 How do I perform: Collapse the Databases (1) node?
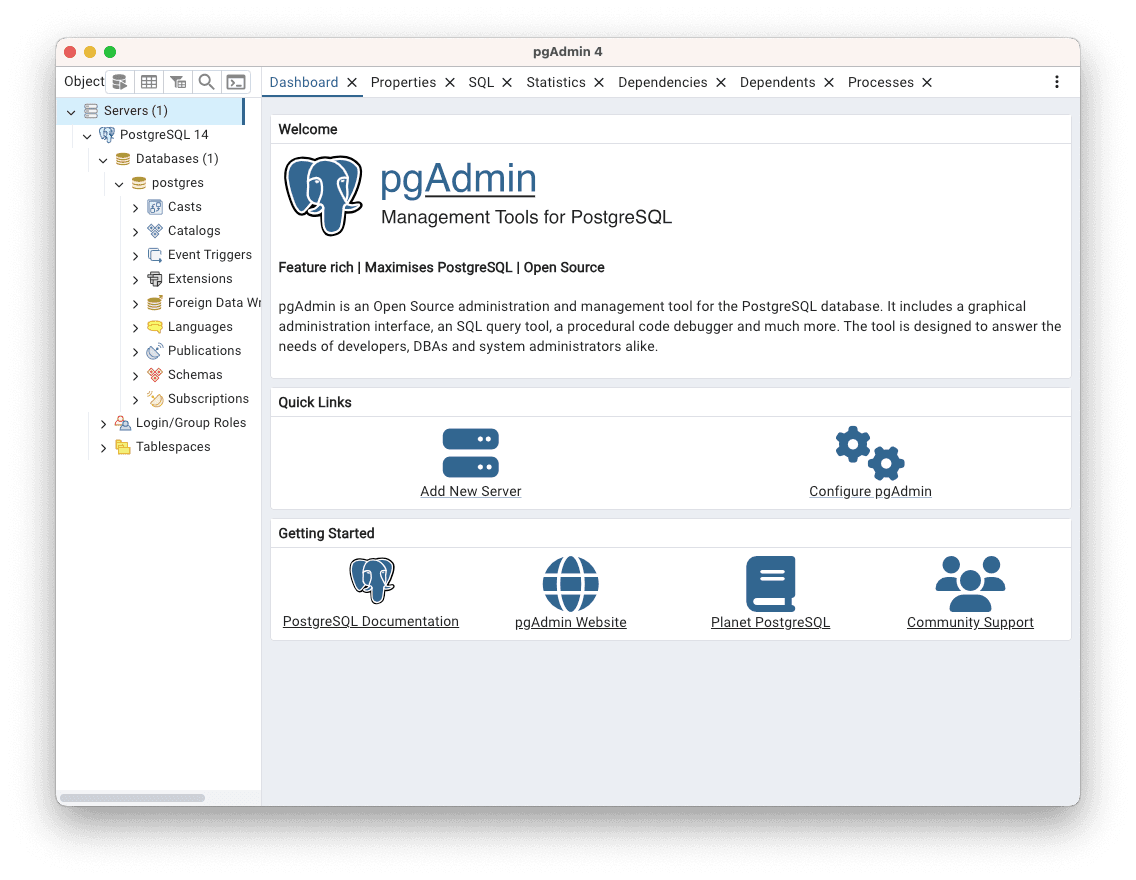(103, 159)
